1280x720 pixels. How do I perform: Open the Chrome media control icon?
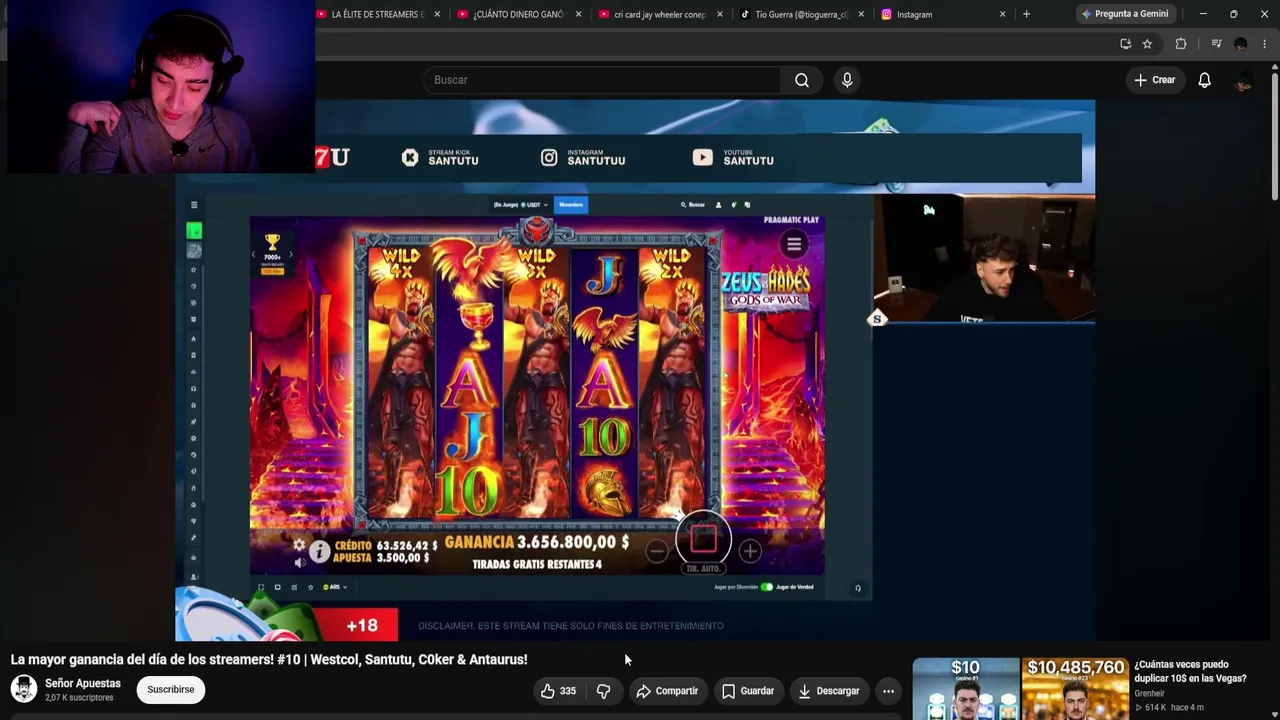(x=1216, y=44)
